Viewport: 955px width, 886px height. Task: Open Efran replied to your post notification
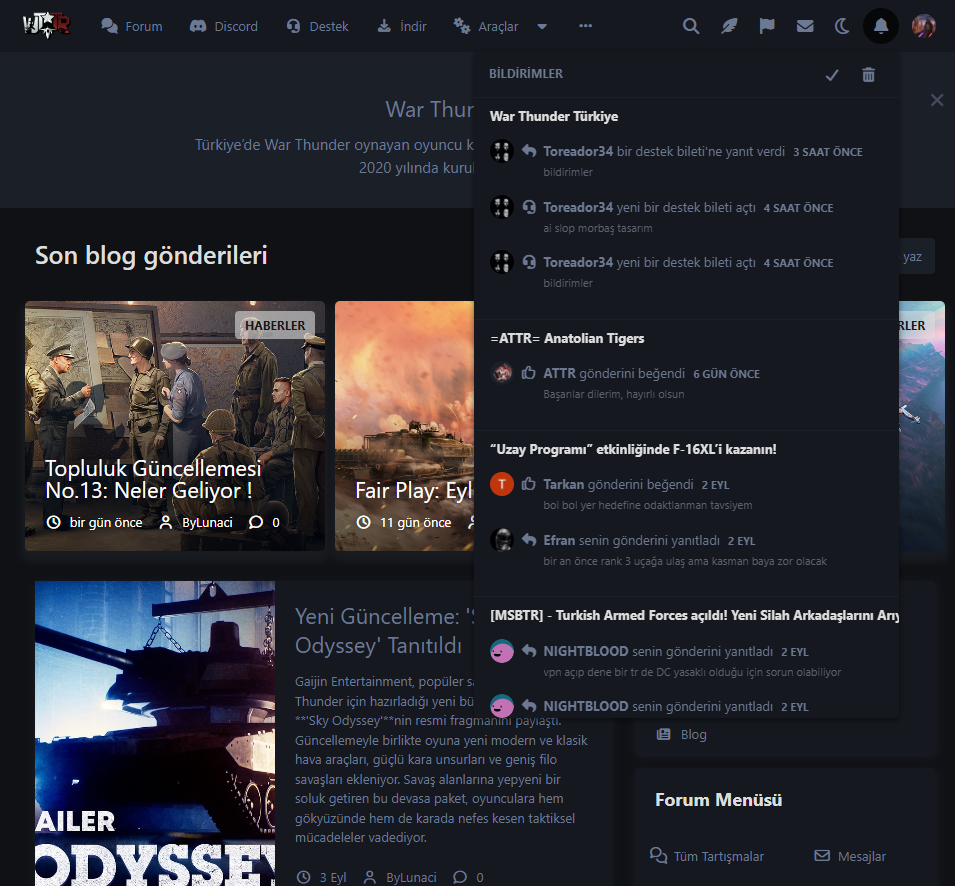coord(686,550)
